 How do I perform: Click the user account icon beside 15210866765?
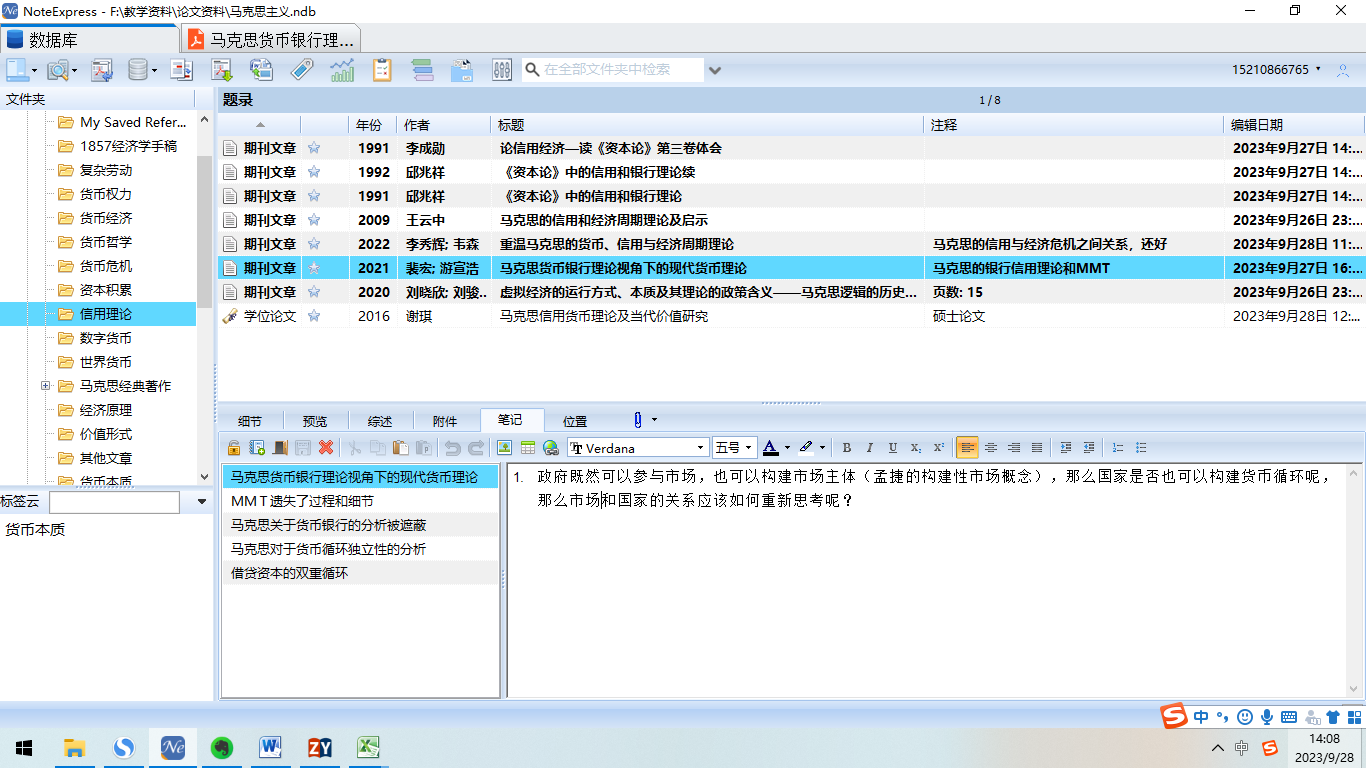coord(1343,70)
